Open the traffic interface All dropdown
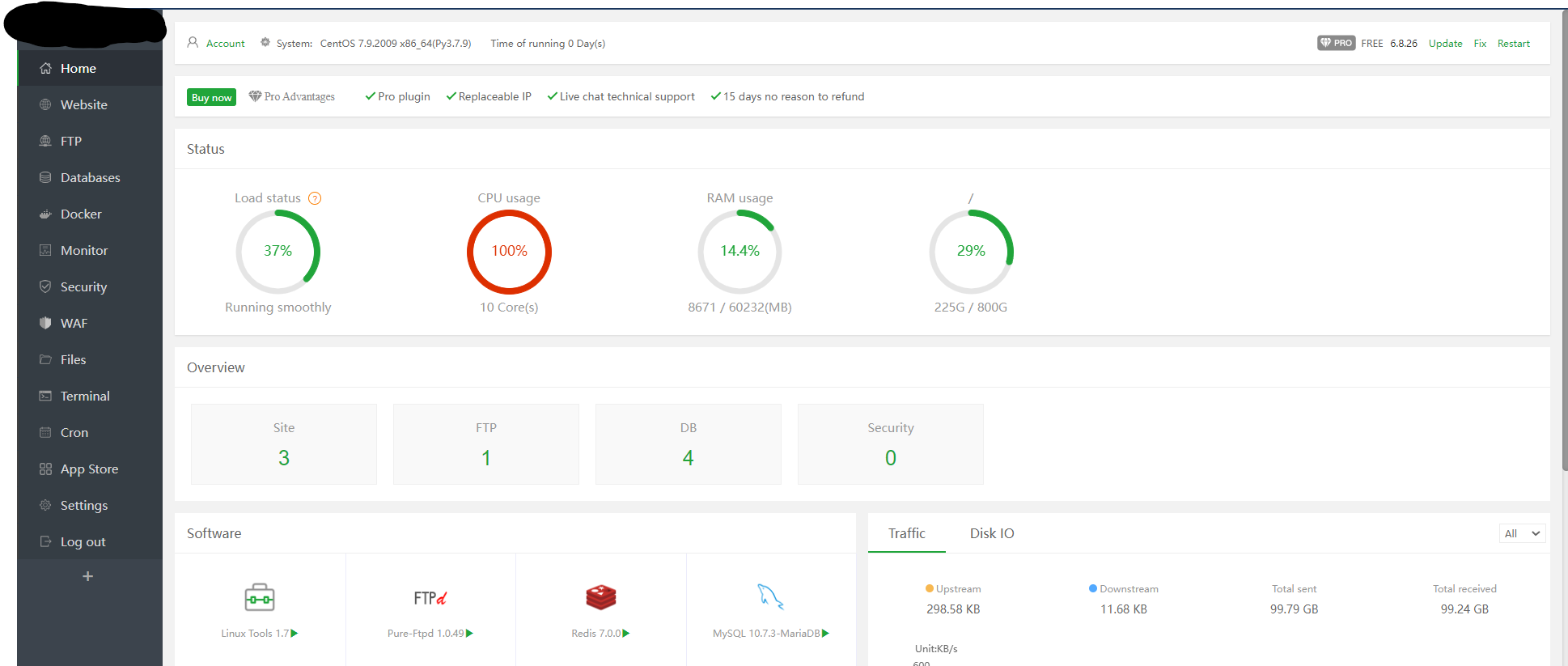Viewport: 1568px width, 666px height. 1521,533
